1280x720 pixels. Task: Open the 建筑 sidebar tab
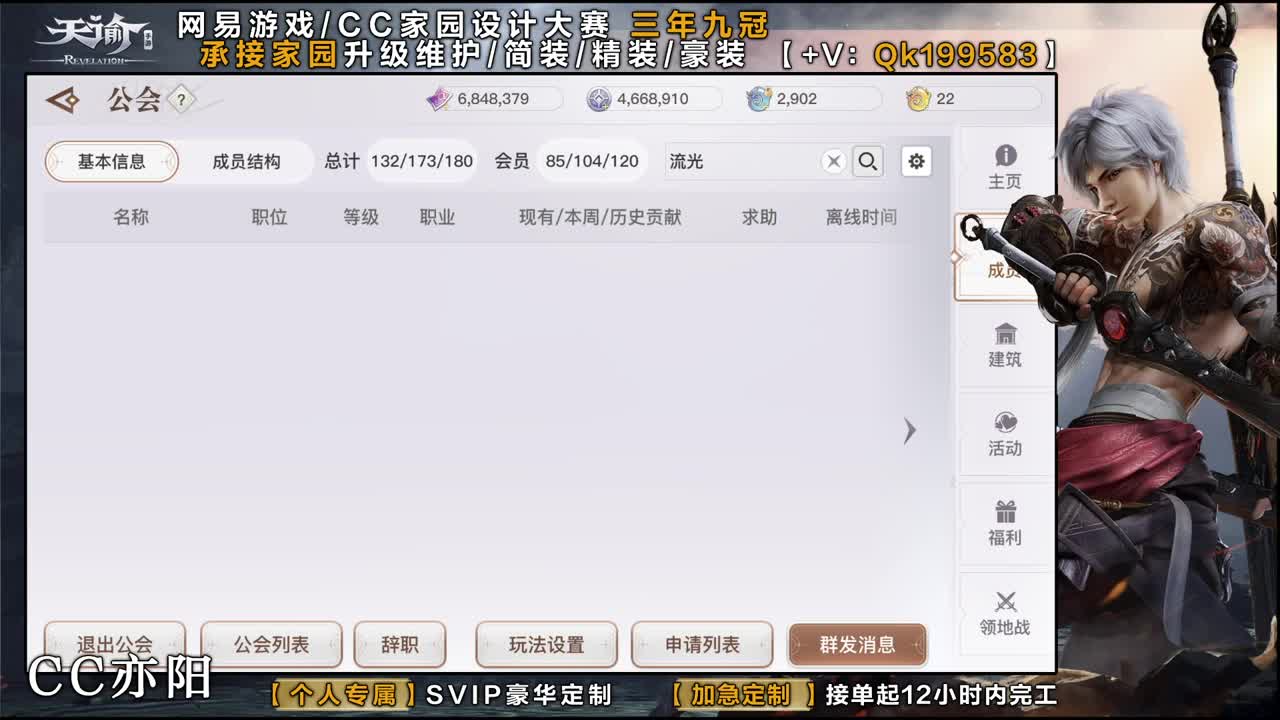coord(1005,345)
